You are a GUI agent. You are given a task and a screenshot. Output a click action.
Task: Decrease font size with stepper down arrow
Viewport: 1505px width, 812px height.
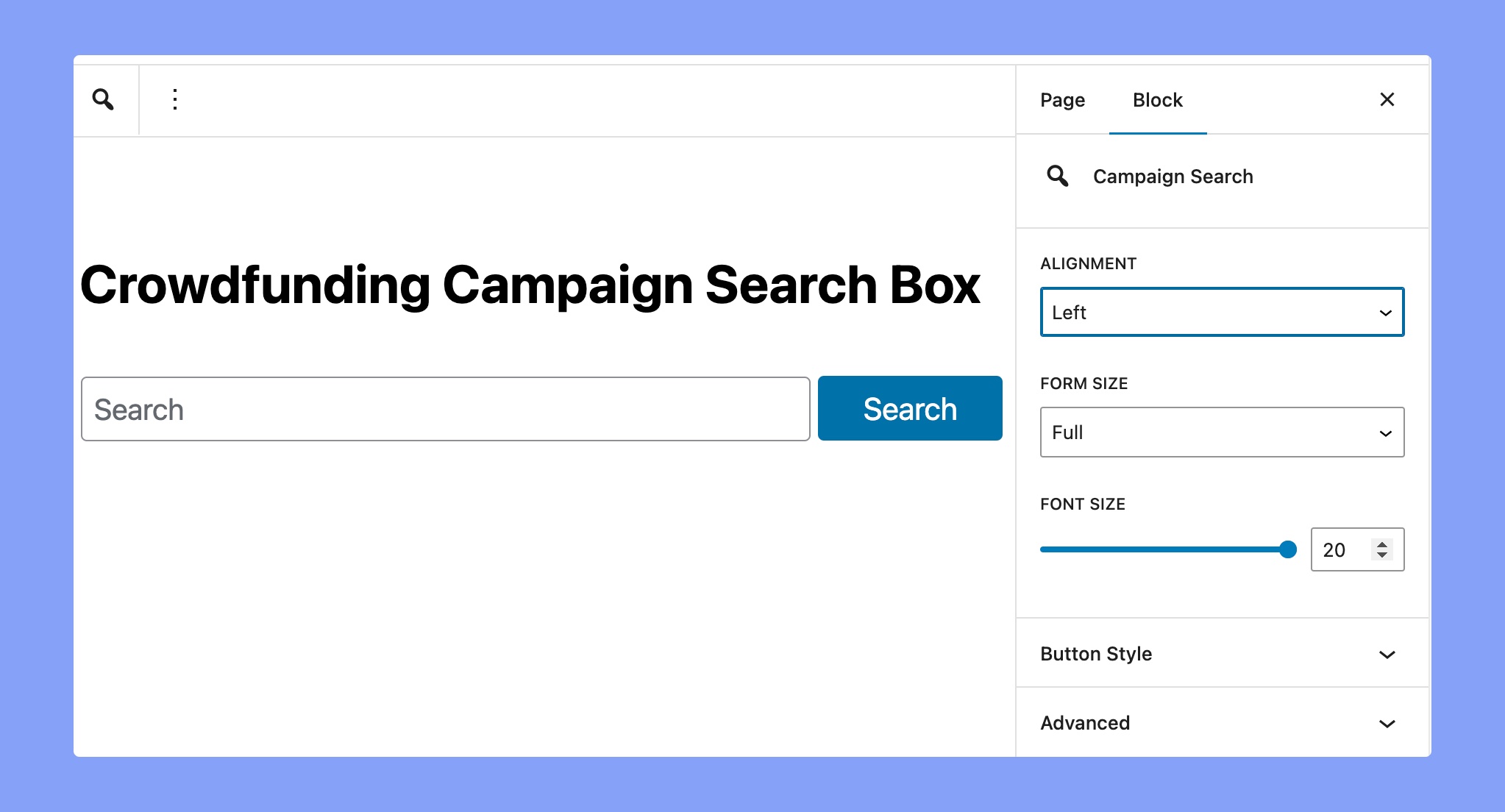click(x=1382, y=555)
